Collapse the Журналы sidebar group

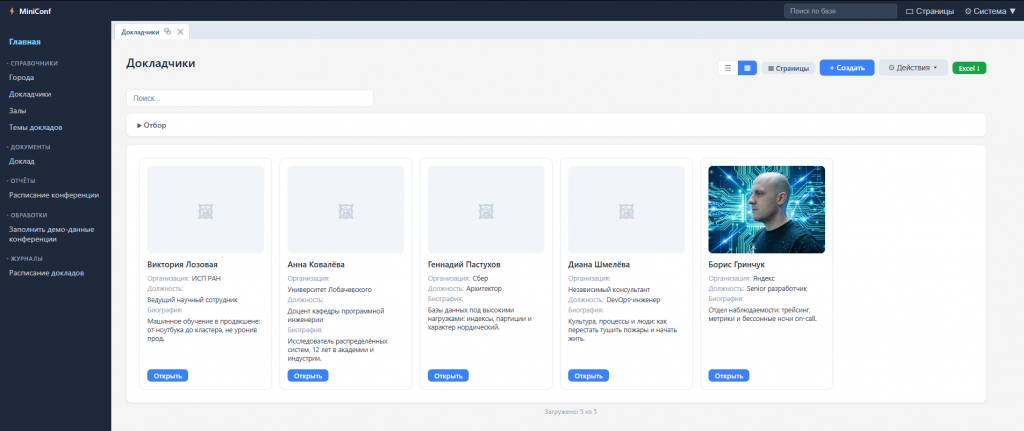click(x=25, y=259)
